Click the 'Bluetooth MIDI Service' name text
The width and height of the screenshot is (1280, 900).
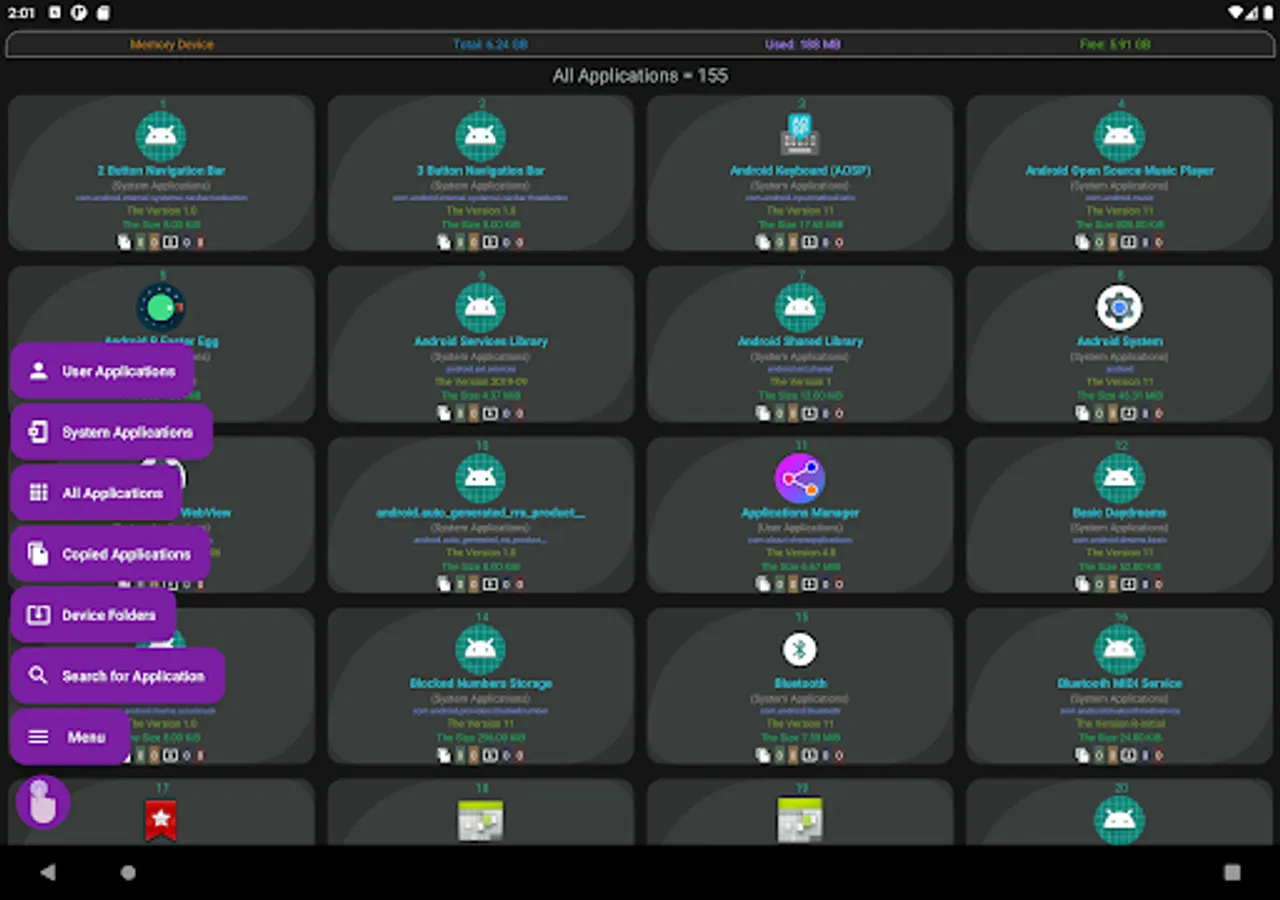coord(1119,684)
